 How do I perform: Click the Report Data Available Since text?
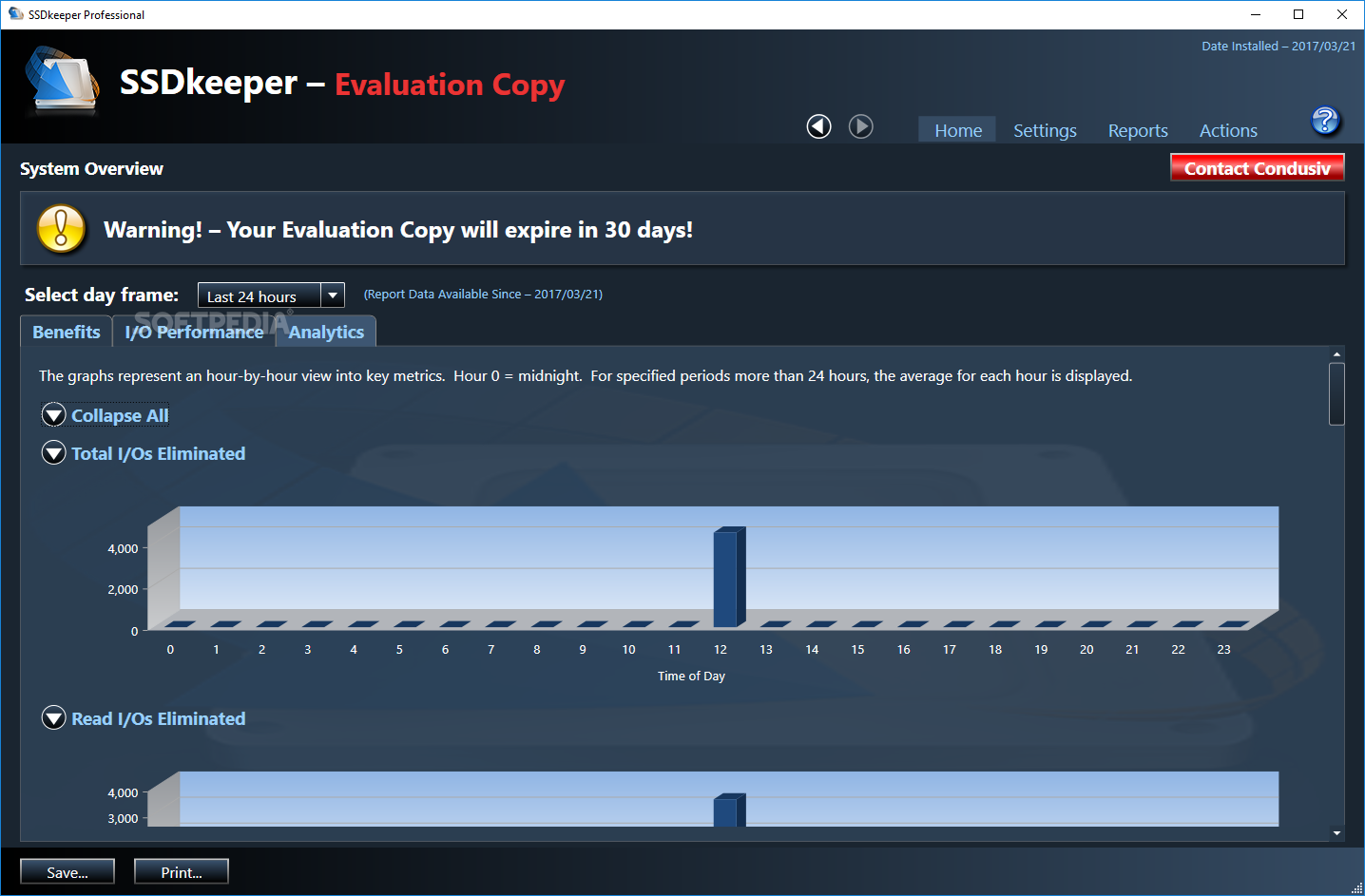click(x=483, y=294)
